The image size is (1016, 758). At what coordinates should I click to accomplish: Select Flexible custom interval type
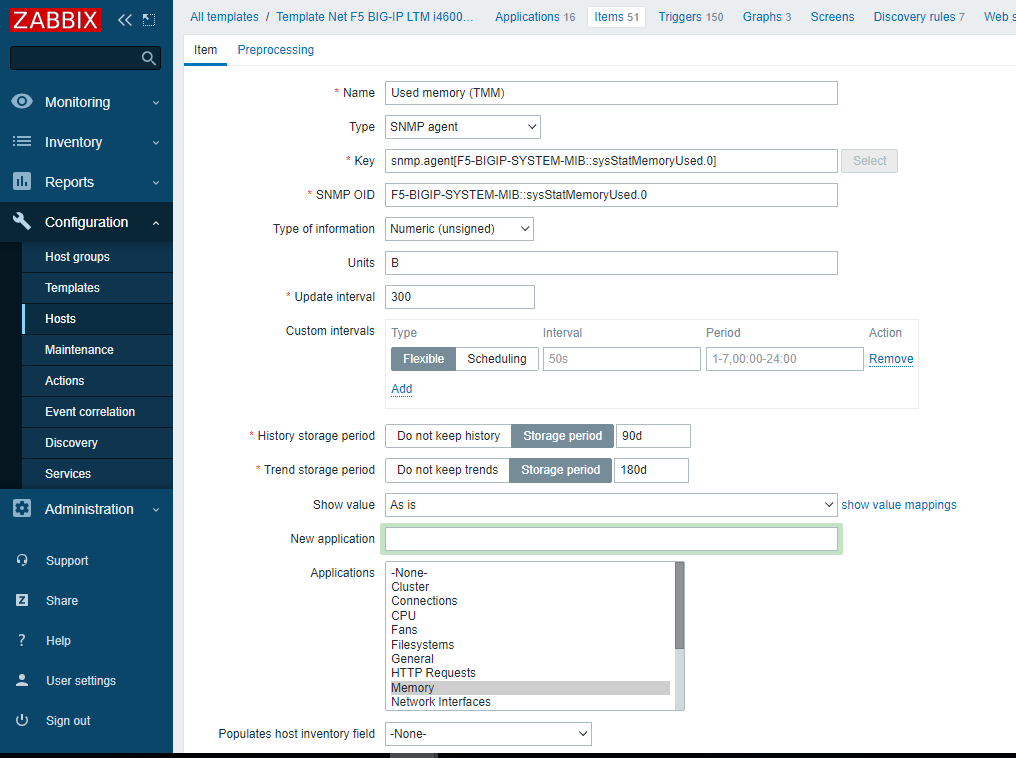pos(424,359)
